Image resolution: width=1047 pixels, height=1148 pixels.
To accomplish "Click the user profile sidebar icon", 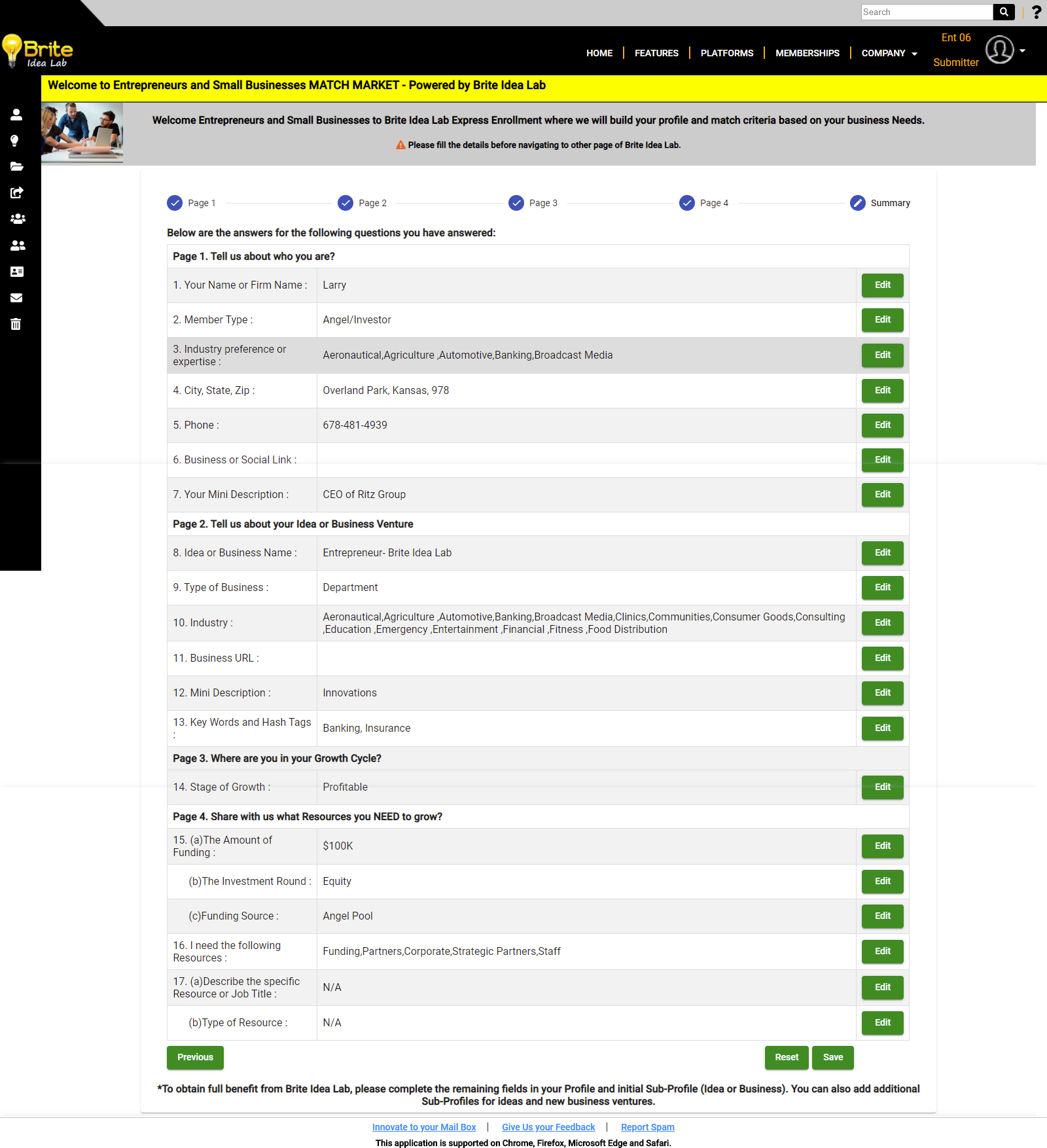I will 16,115.
